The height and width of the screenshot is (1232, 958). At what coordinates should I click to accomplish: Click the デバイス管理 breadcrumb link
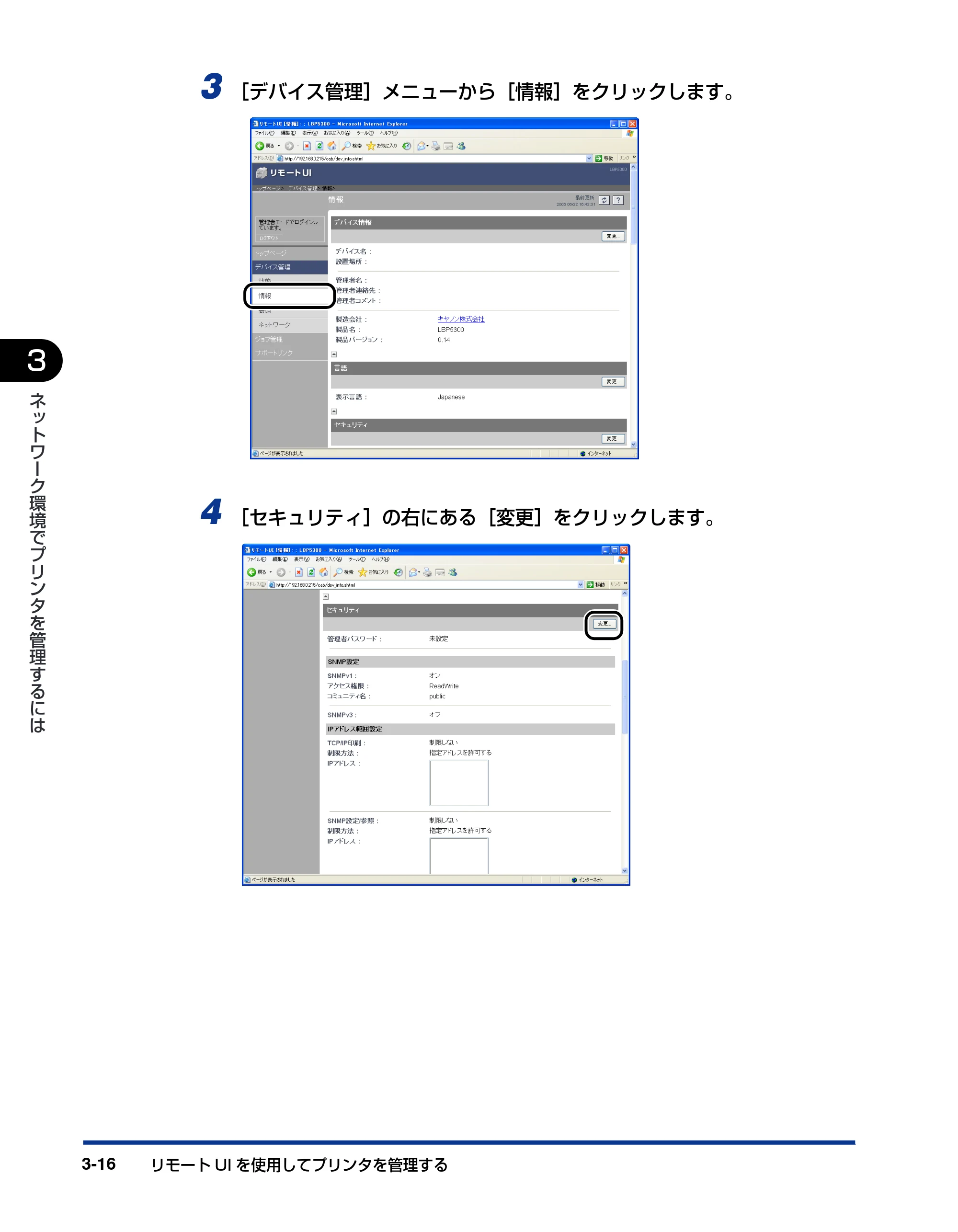(x=303, y=188)
